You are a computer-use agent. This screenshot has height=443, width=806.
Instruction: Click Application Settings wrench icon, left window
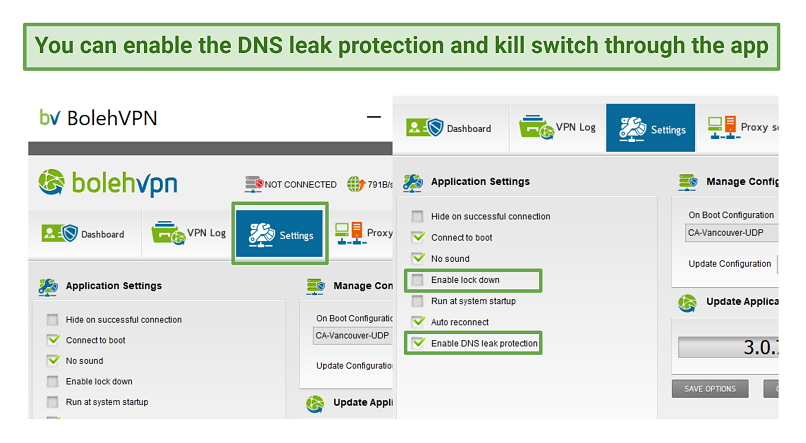click(48, 287)
